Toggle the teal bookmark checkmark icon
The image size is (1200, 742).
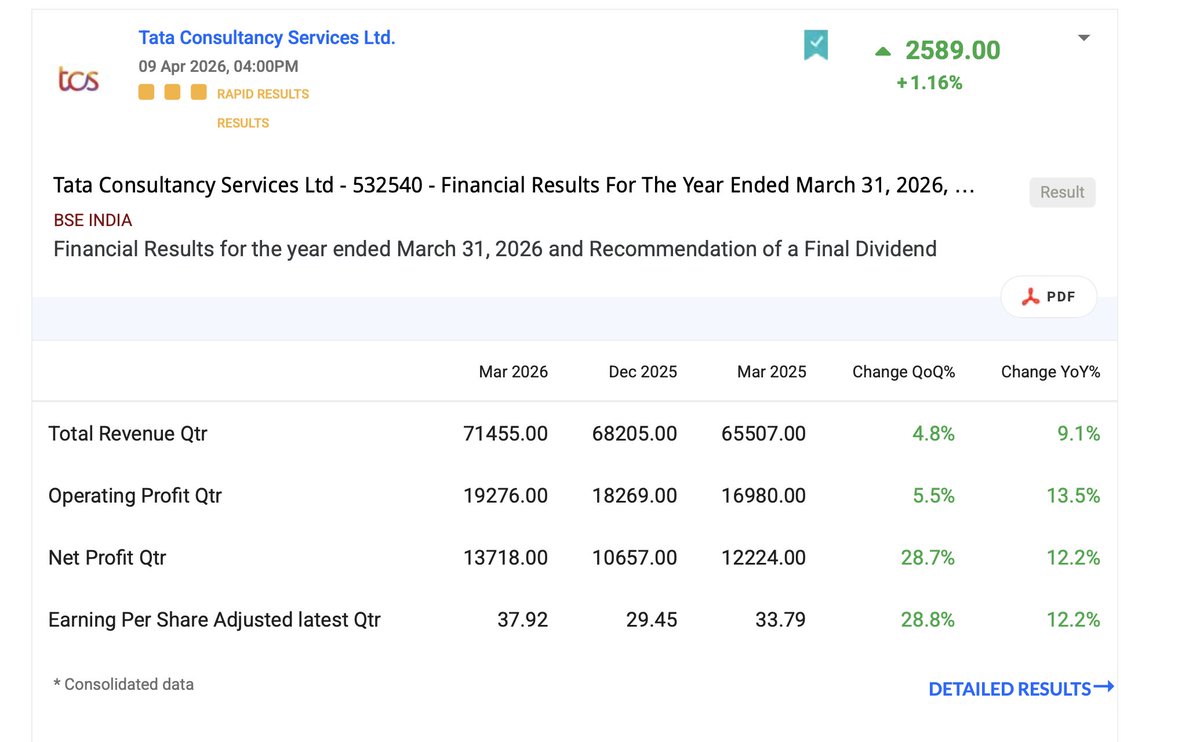[816, 45]
